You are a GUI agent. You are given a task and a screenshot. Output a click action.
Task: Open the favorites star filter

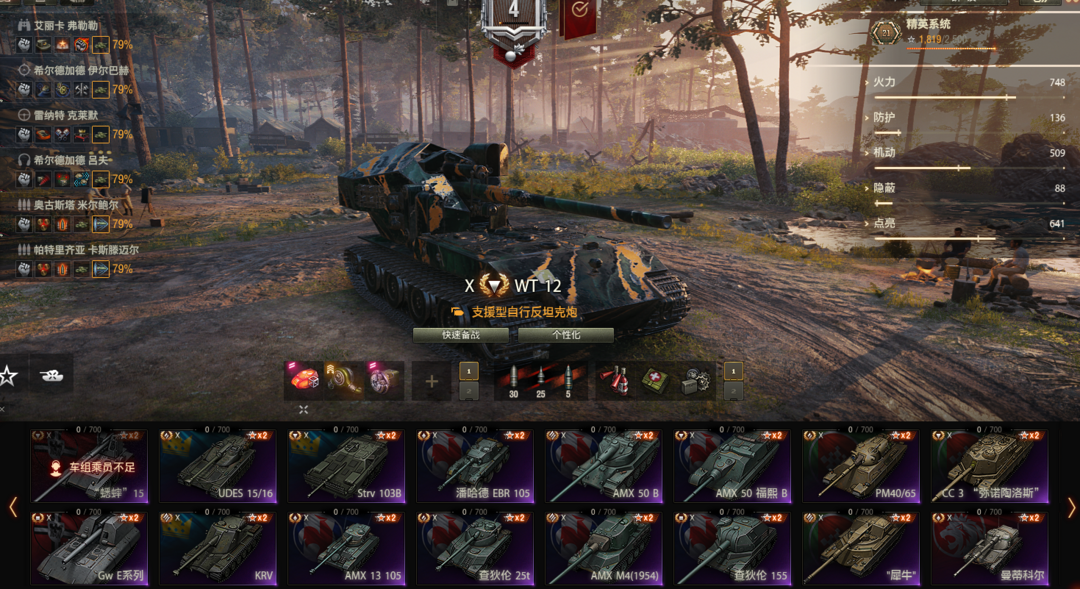point(8,375)
